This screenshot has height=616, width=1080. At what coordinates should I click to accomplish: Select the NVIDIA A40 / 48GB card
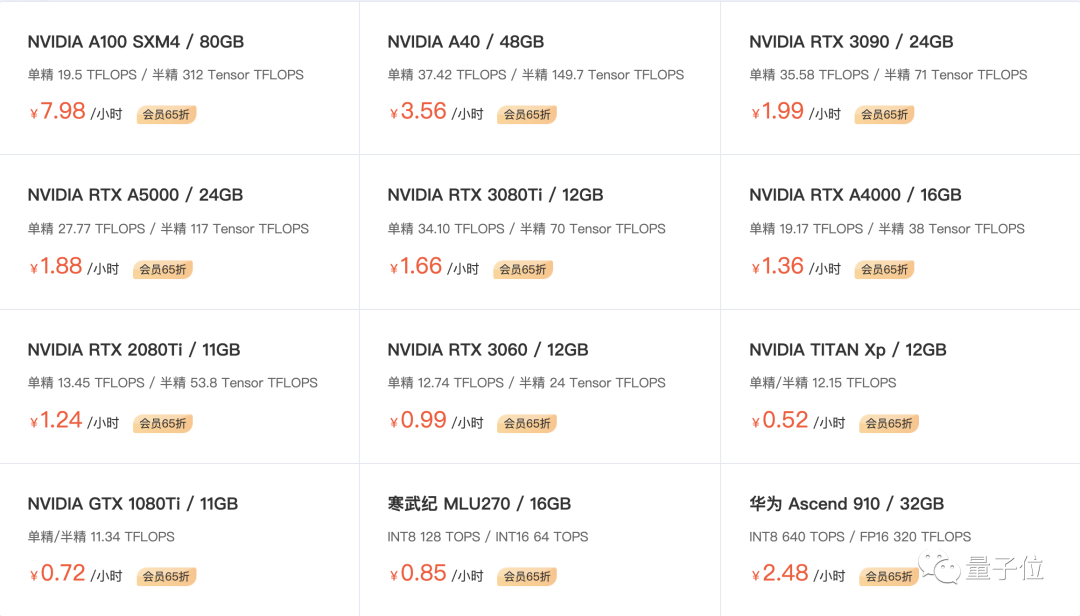click(x=466, y=42)
